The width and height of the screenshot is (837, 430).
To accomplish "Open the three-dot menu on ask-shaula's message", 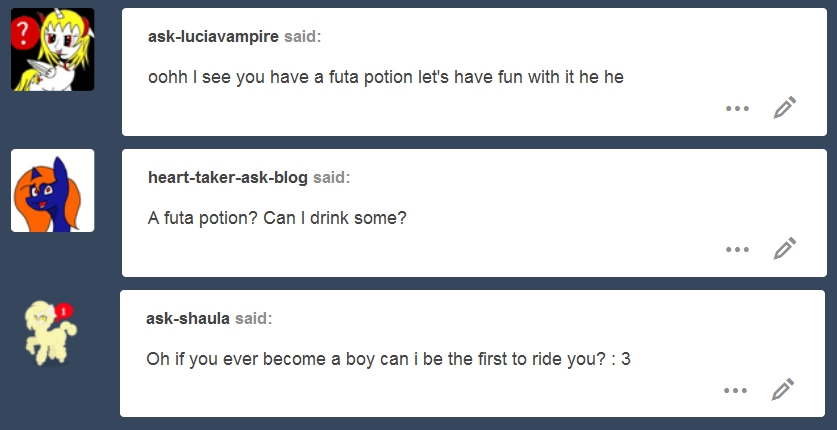I will pos(736,389).
